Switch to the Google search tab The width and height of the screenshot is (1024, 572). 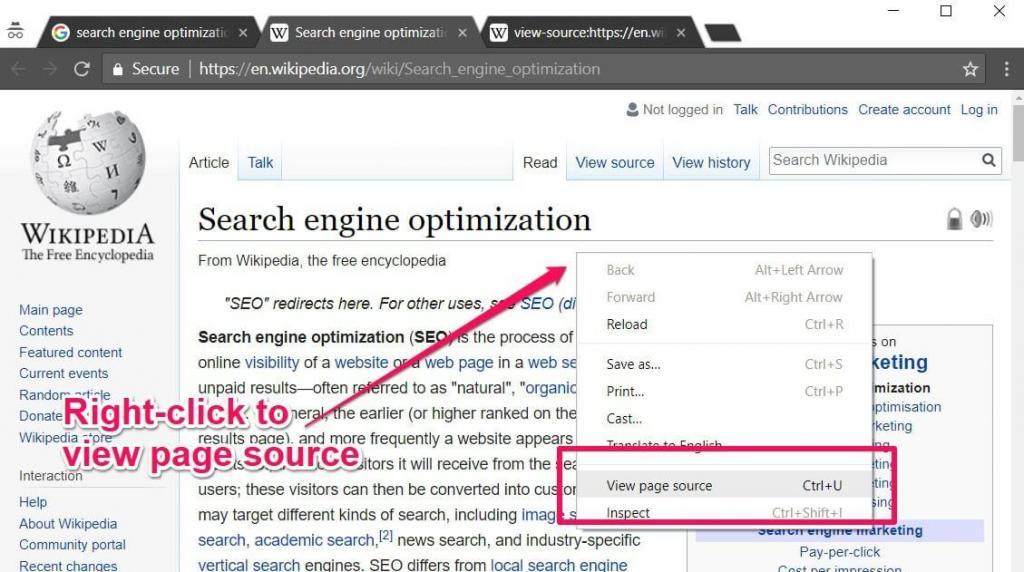(x=150, y=33)
